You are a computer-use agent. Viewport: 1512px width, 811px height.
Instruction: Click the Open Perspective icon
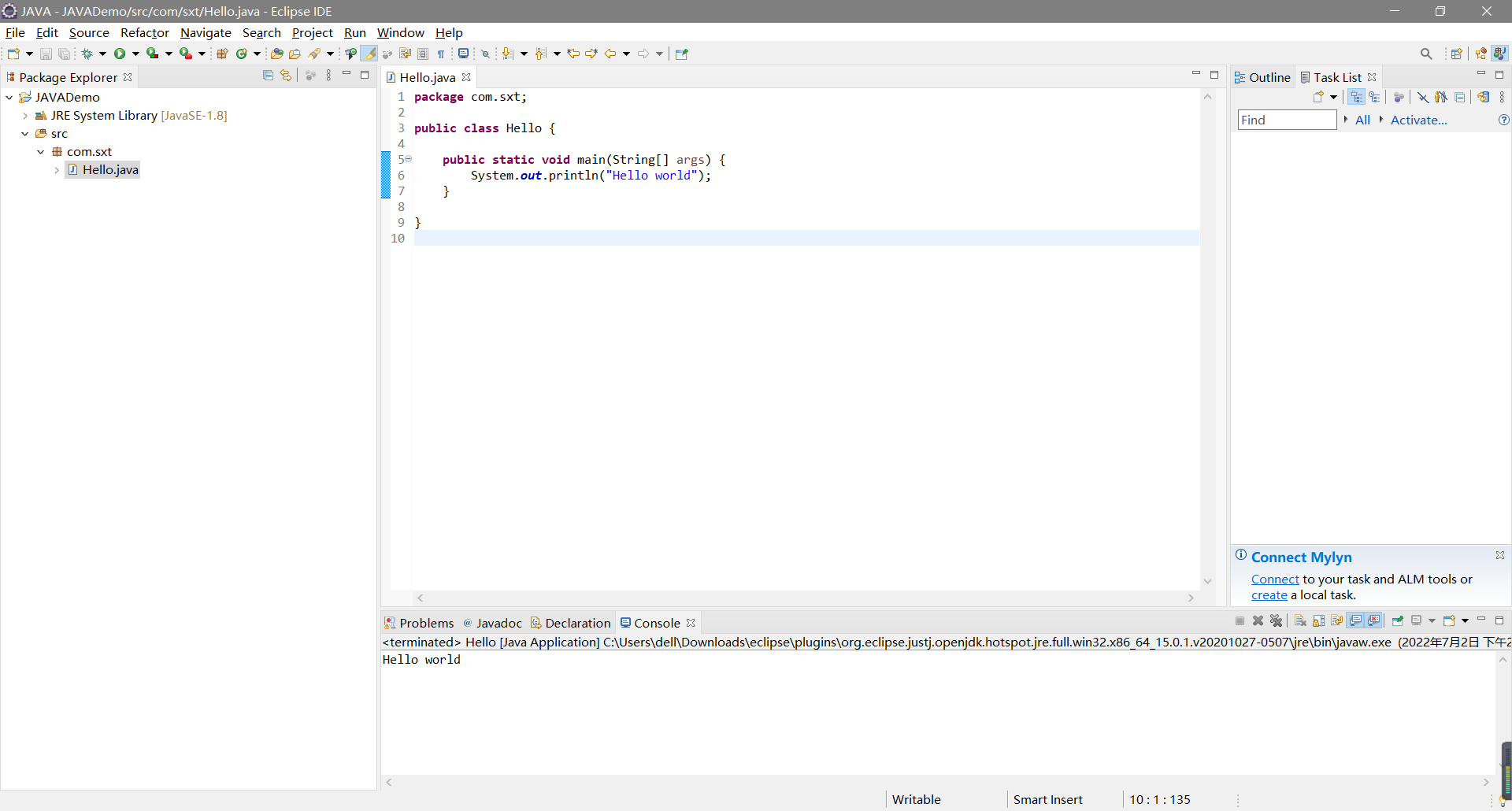coord(1457,54)
